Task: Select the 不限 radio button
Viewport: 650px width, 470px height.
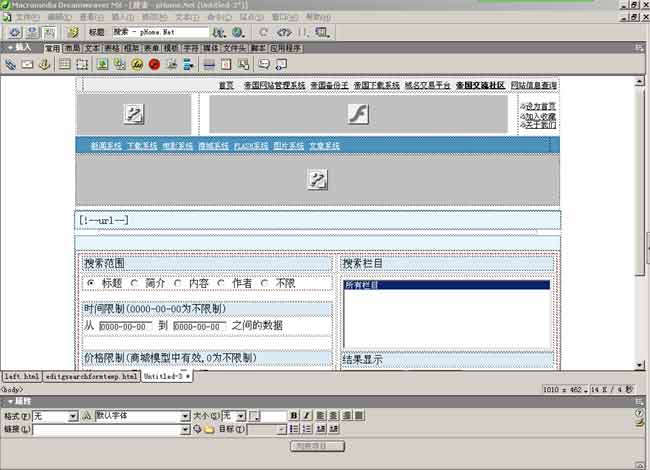Action: coord(265,283)
